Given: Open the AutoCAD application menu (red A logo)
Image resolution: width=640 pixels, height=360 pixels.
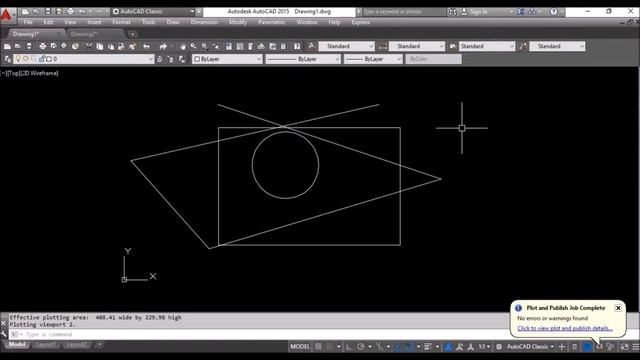Looking at the screenshot, I should click(7, 15).
